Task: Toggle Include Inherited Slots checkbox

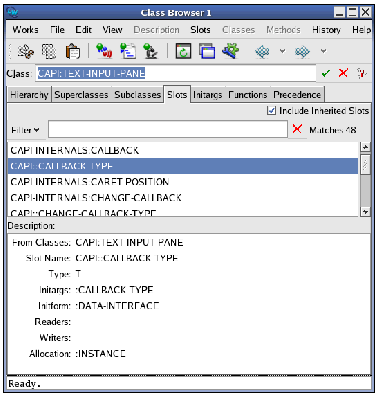Action: (x=271, y=110)
